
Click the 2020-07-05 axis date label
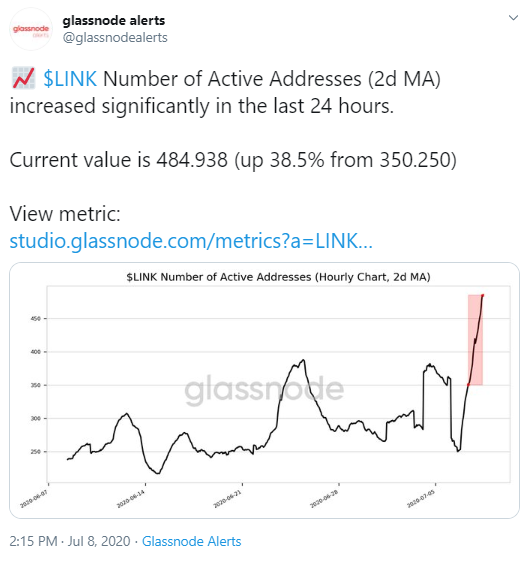(421, 499)
